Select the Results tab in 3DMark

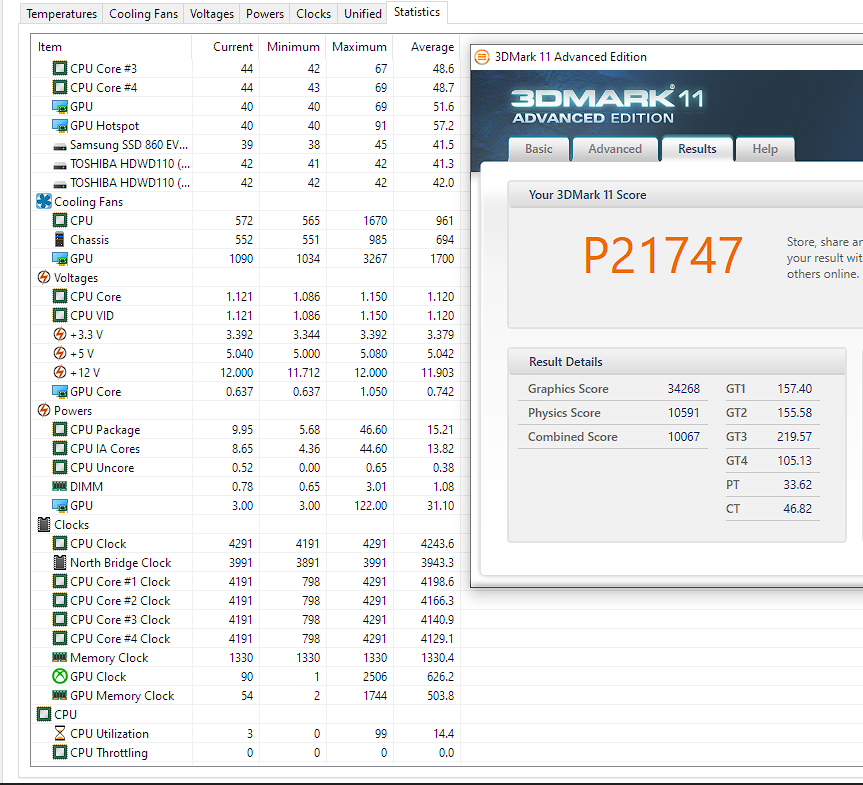pos(697,149)
